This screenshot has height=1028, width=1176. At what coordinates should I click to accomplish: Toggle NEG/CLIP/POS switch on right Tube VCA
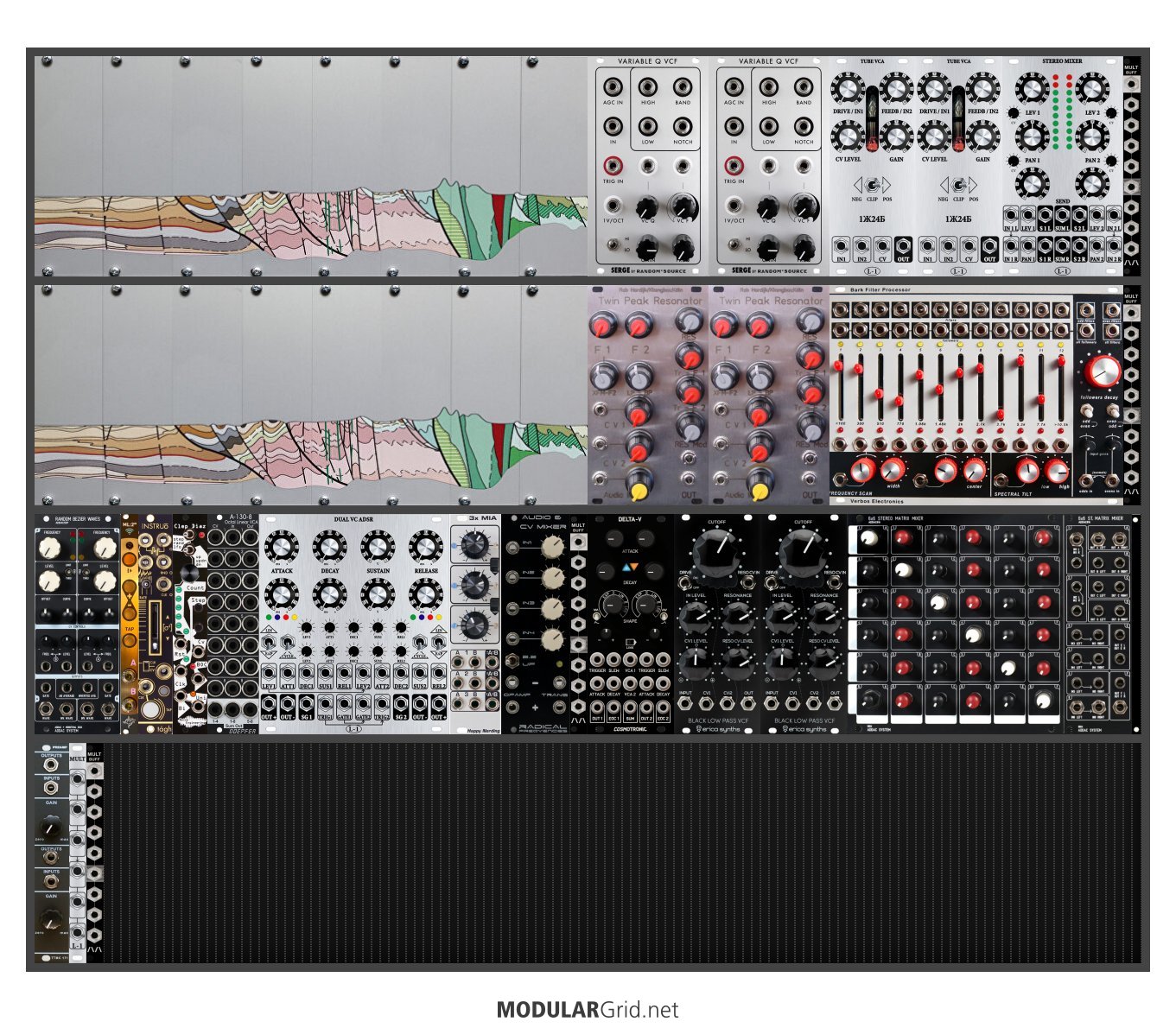(958, 184)
